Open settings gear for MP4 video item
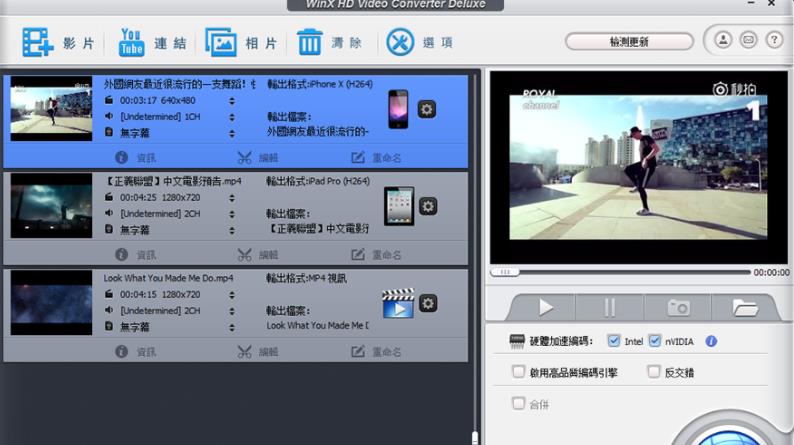The width and height of the screenshot is (794, 445). click(428, 303)
